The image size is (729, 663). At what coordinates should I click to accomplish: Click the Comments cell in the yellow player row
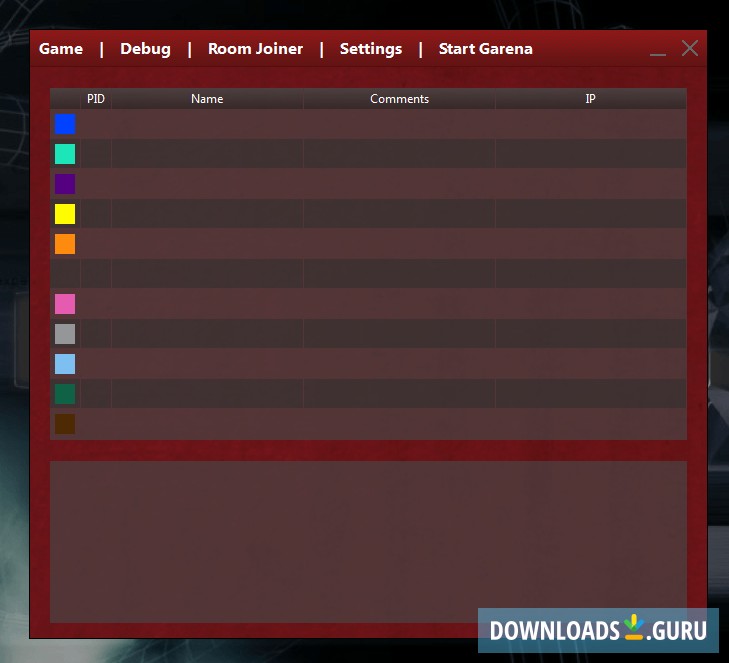tap(399, 214)
